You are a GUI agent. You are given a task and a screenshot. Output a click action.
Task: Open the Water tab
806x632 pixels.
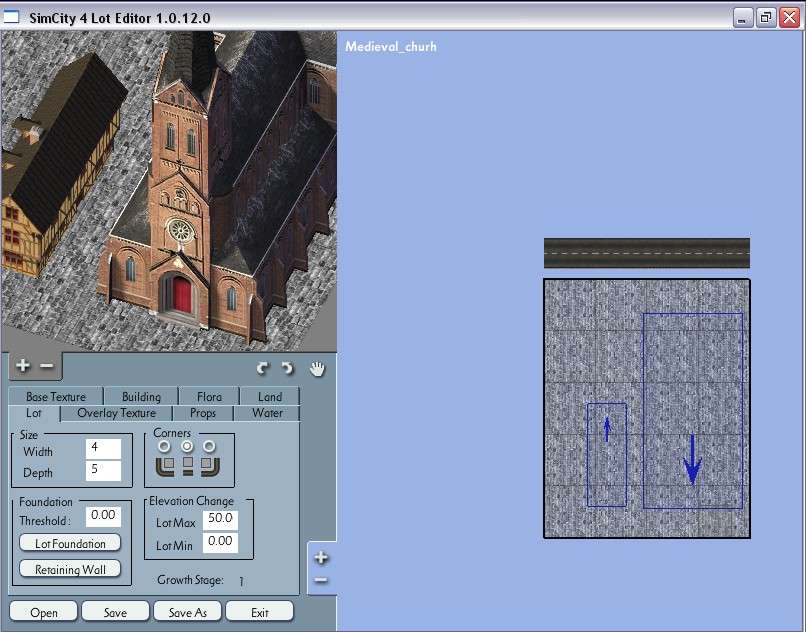[267, 413]
